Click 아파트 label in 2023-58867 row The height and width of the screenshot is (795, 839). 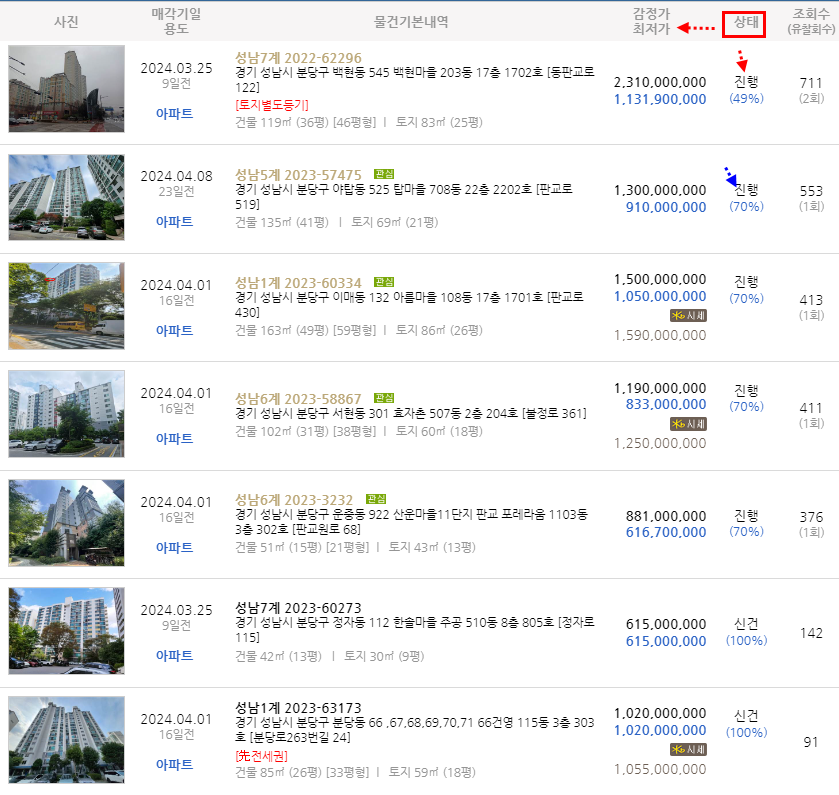tap(174, 439)
